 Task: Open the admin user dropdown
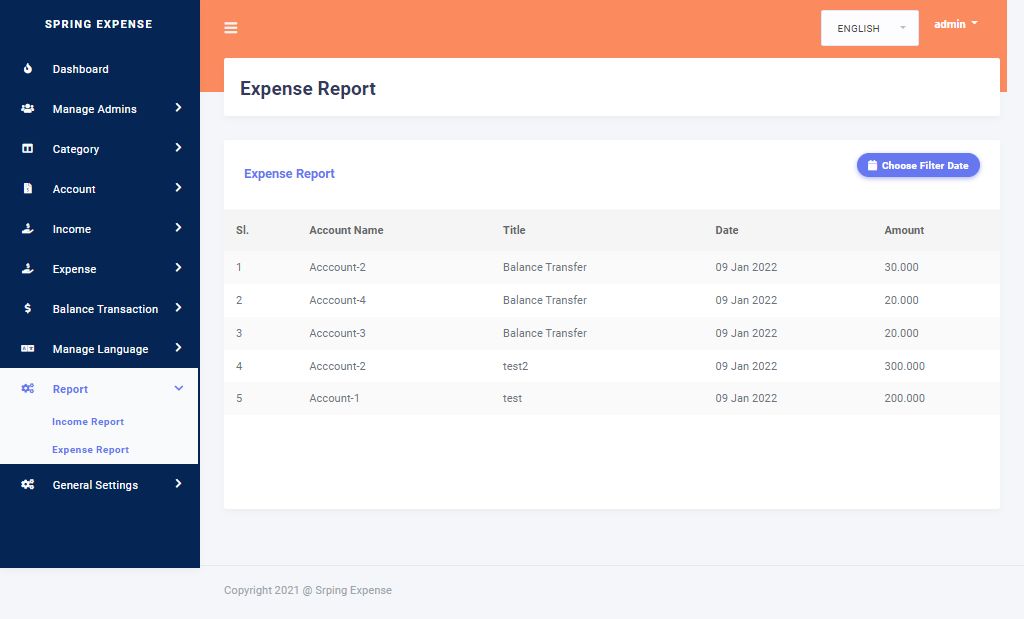click(955, 24)
